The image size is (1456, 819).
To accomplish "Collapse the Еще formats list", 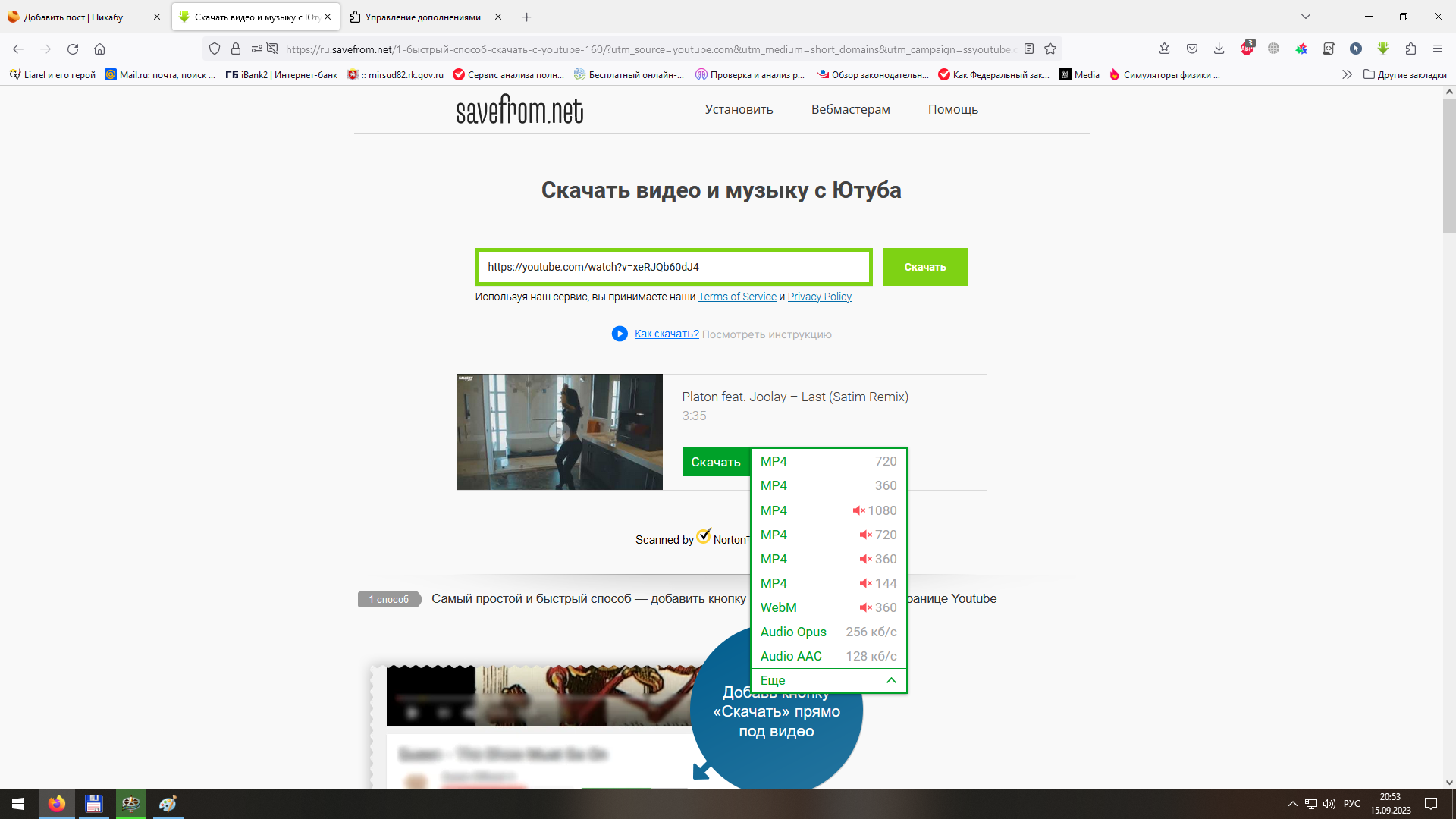I will click(829, 680).
